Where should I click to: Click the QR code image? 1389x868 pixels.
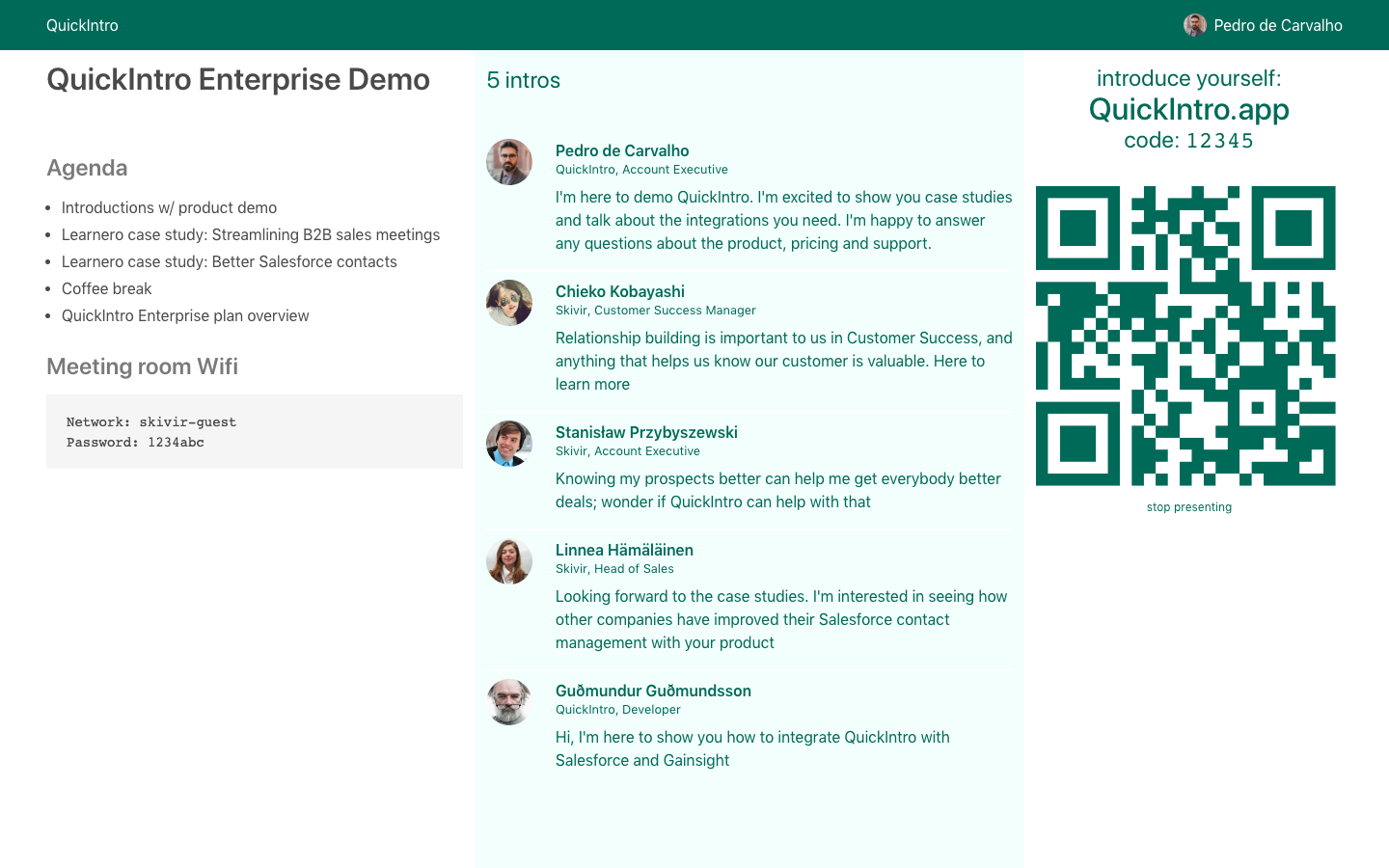1185,336
